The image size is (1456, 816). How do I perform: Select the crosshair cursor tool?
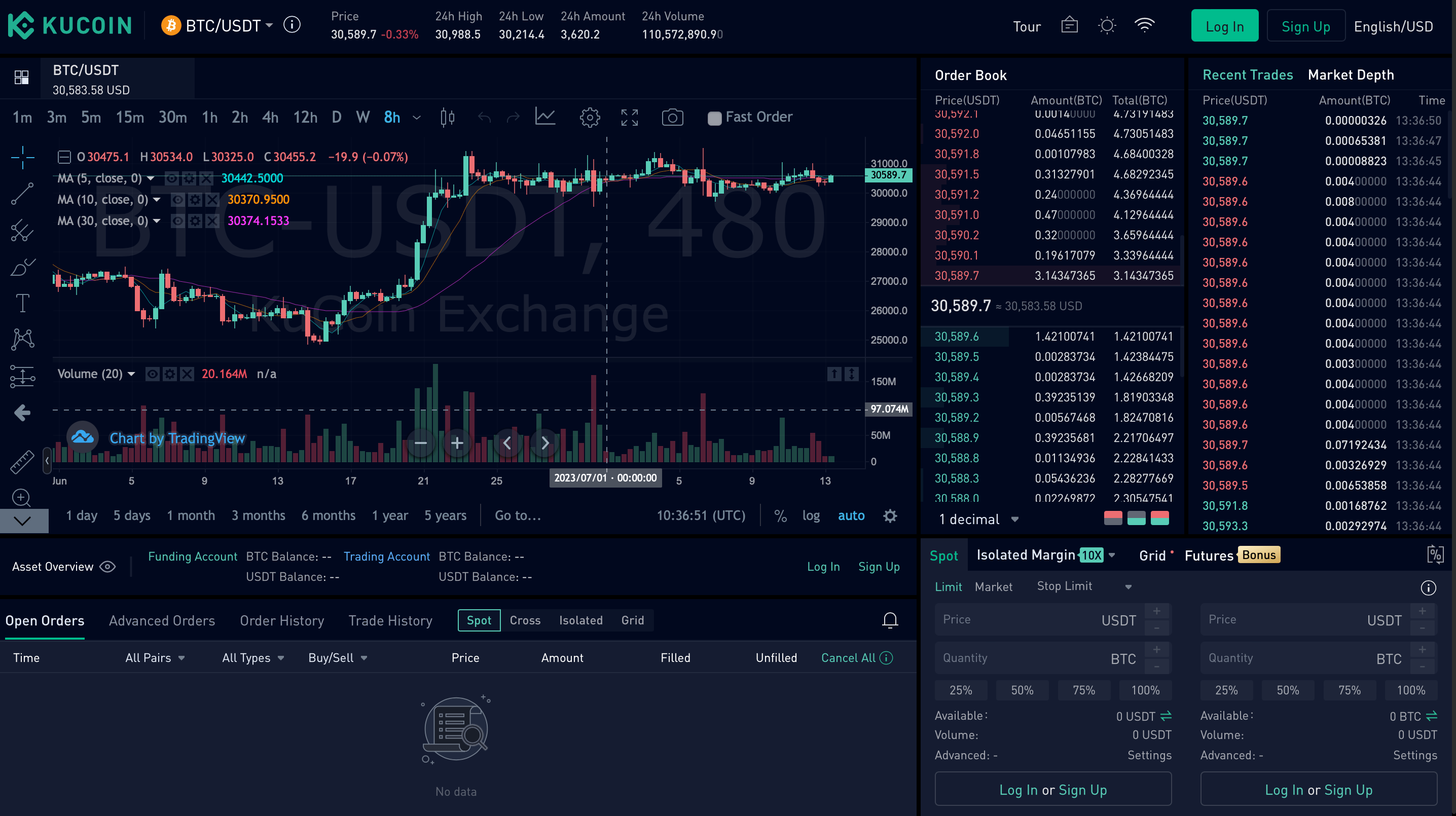pos(23,157)
